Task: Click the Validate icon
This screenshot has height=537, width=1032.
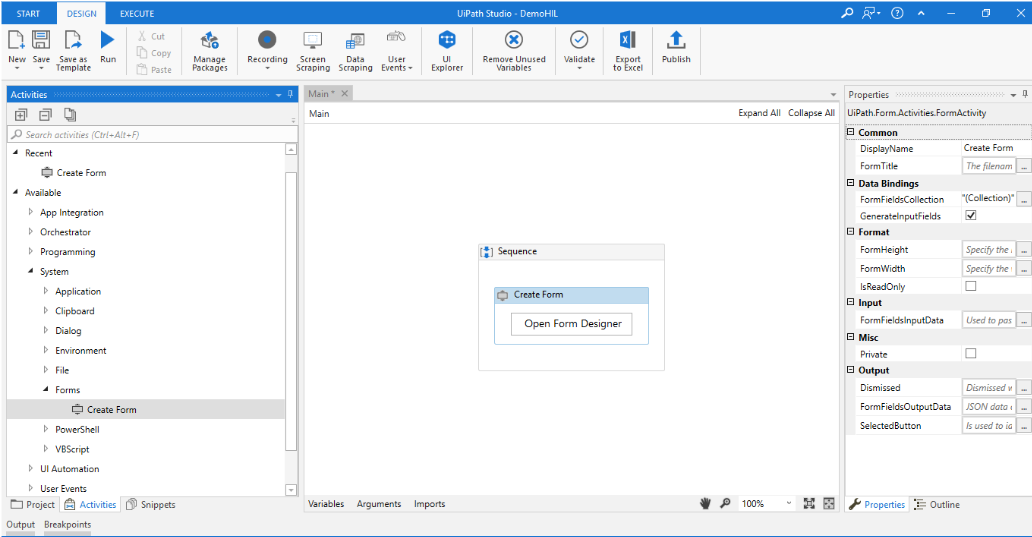Action: click(x=579, y=41)
